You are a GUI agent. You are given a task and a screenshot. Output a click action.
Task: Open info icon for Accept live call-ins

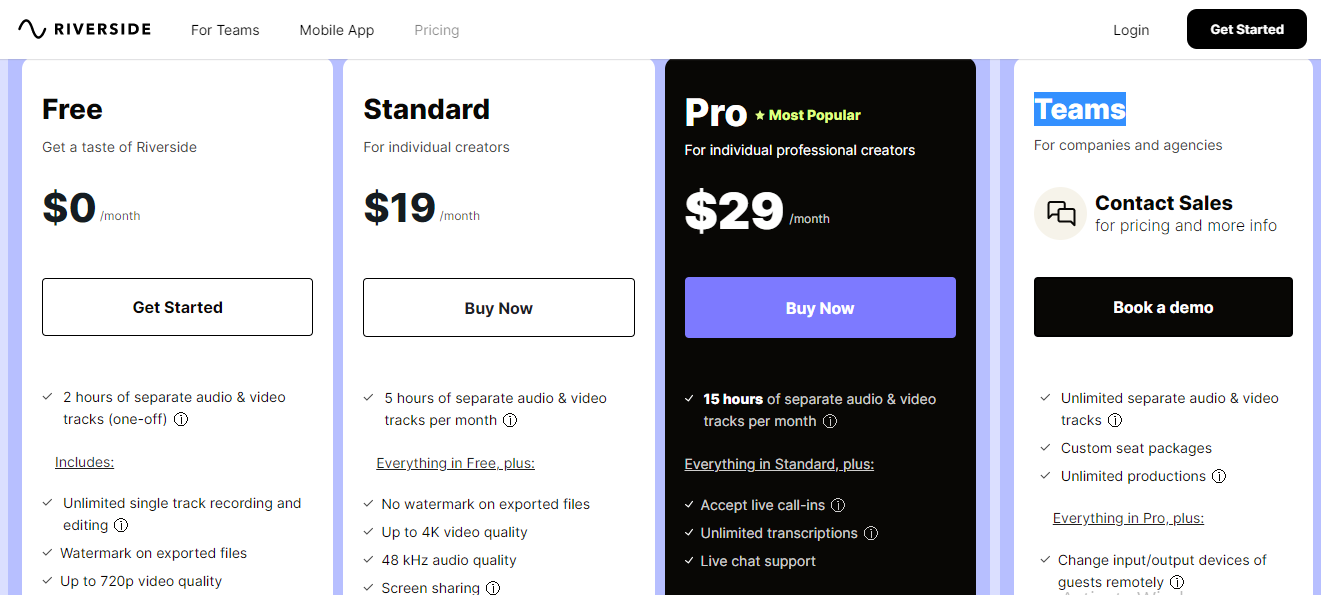[x=838, y=506]
